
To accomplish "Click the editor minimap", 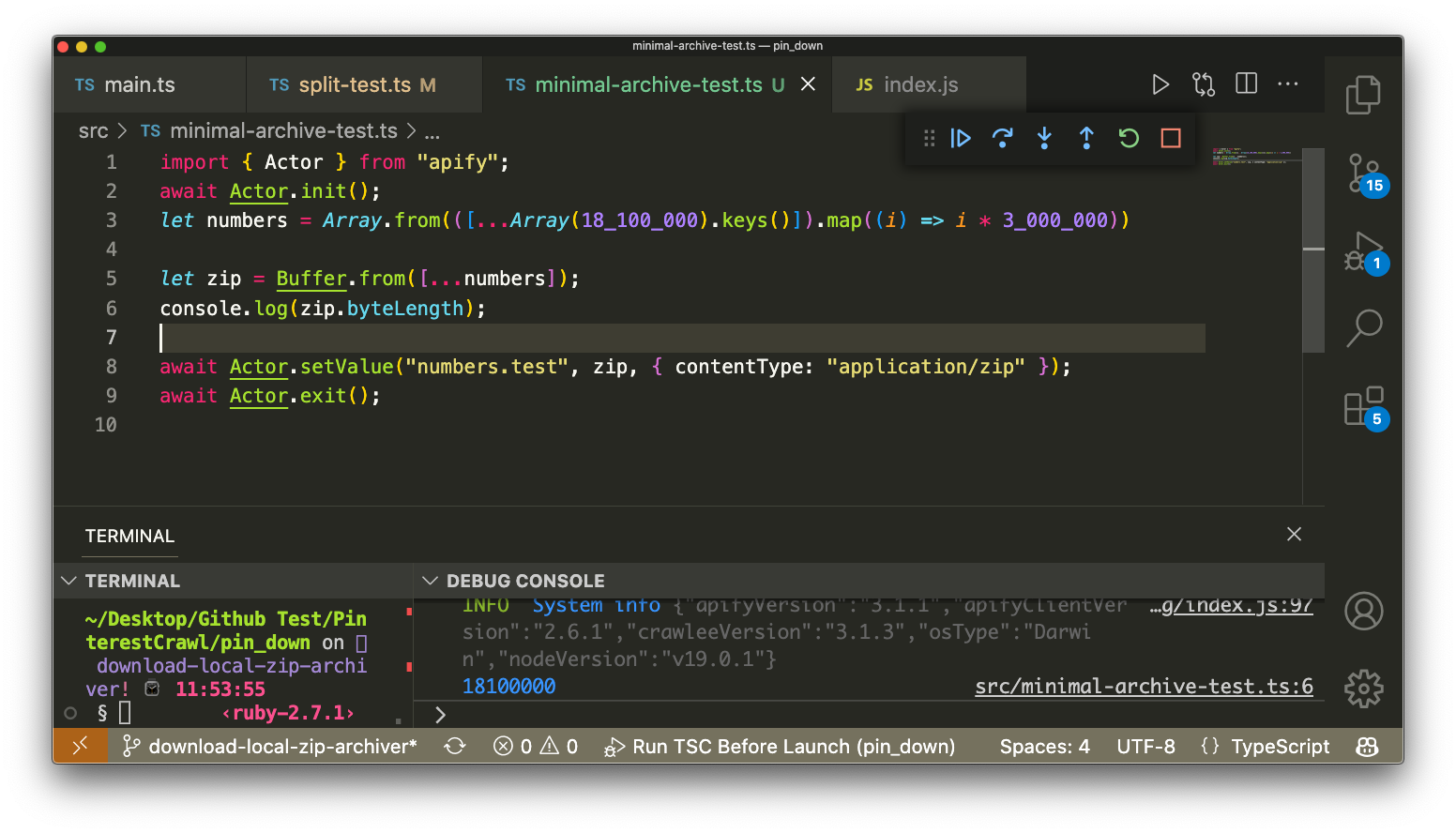I will [x=1255, y=158].
